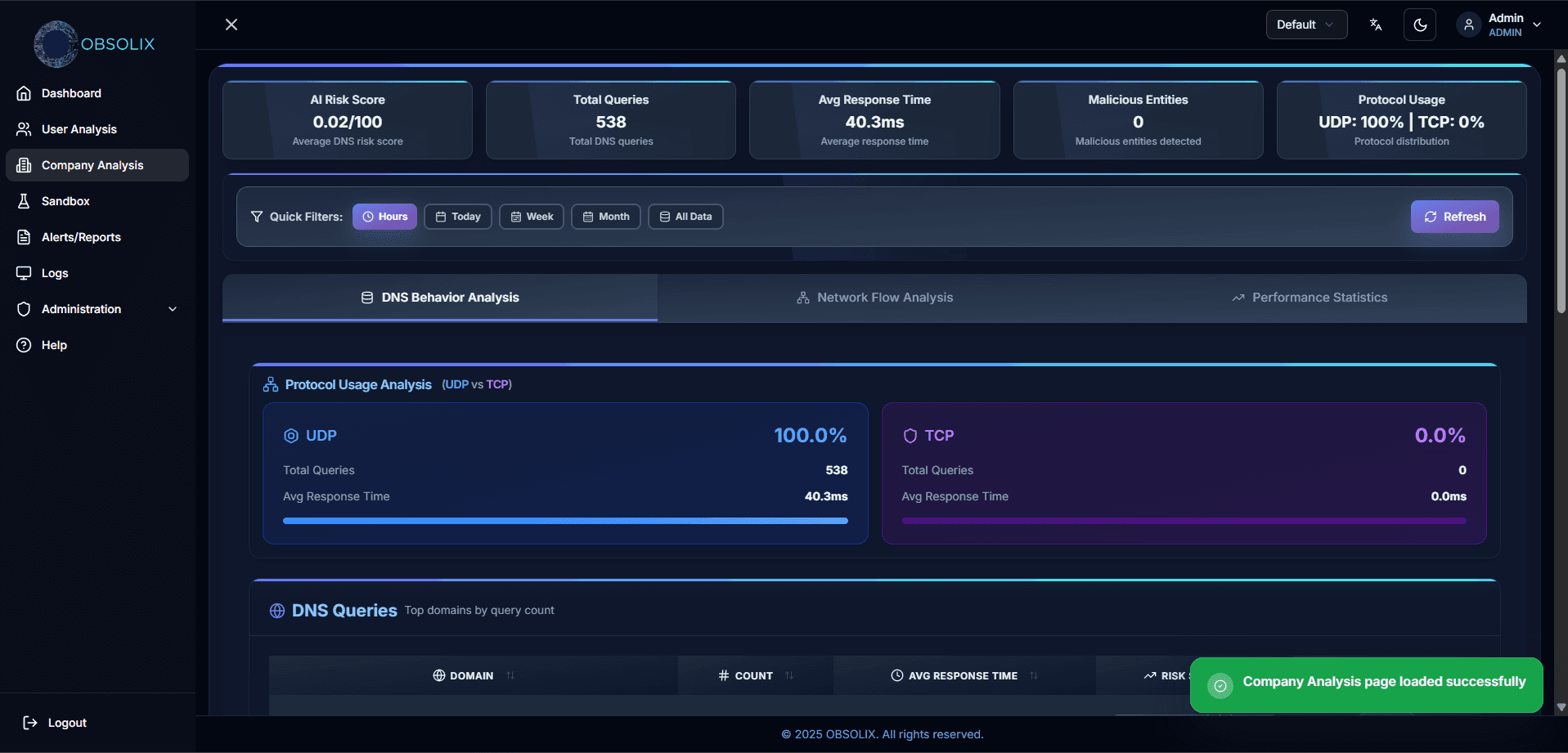Select the All Data quick filter
This screenshot has width=1568, height=753.
tap(685, 217)
